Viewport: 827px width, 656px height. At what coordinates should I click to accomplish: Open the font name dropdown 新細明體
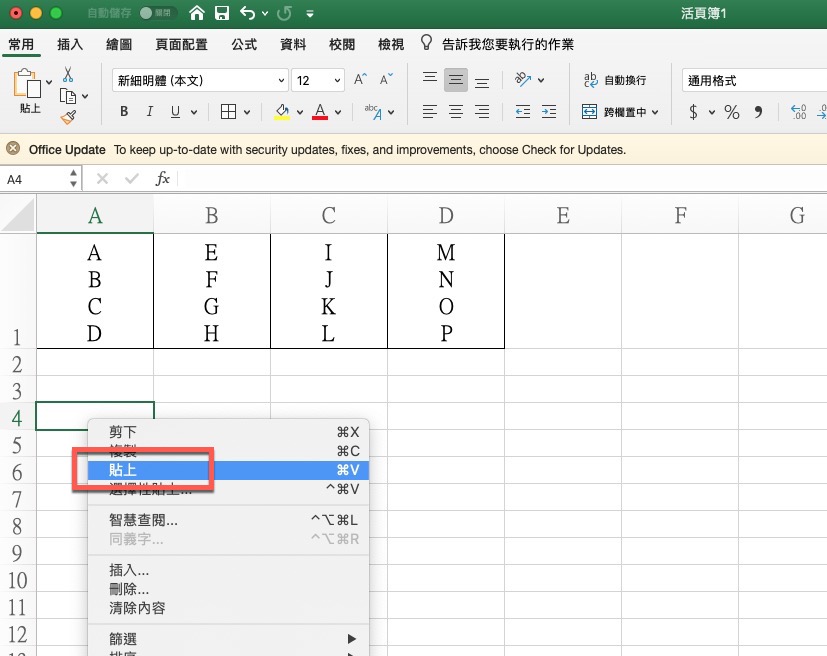[201, 80]
